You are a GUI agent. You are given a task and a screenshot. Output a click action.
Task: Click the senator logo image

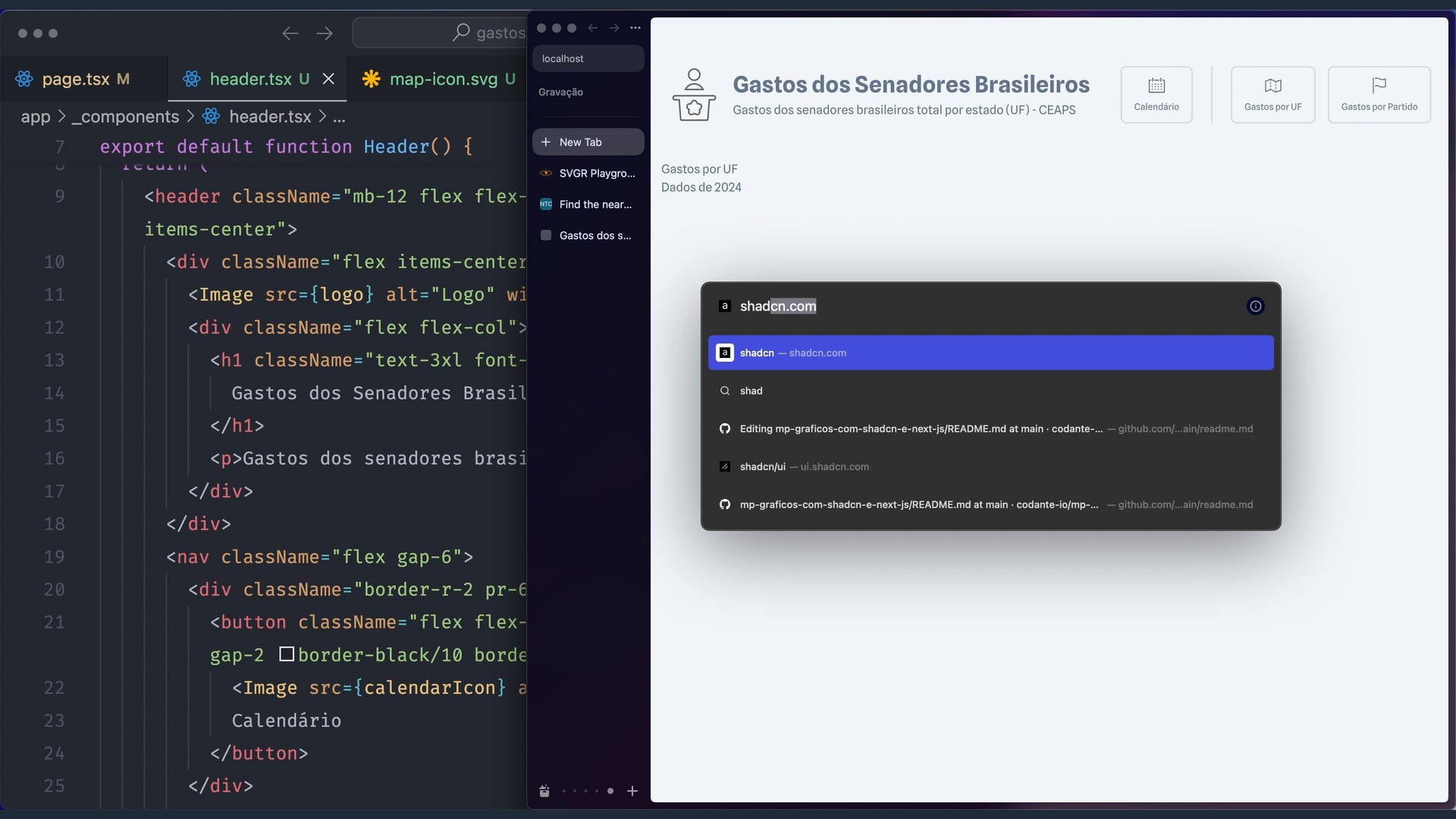693,95
